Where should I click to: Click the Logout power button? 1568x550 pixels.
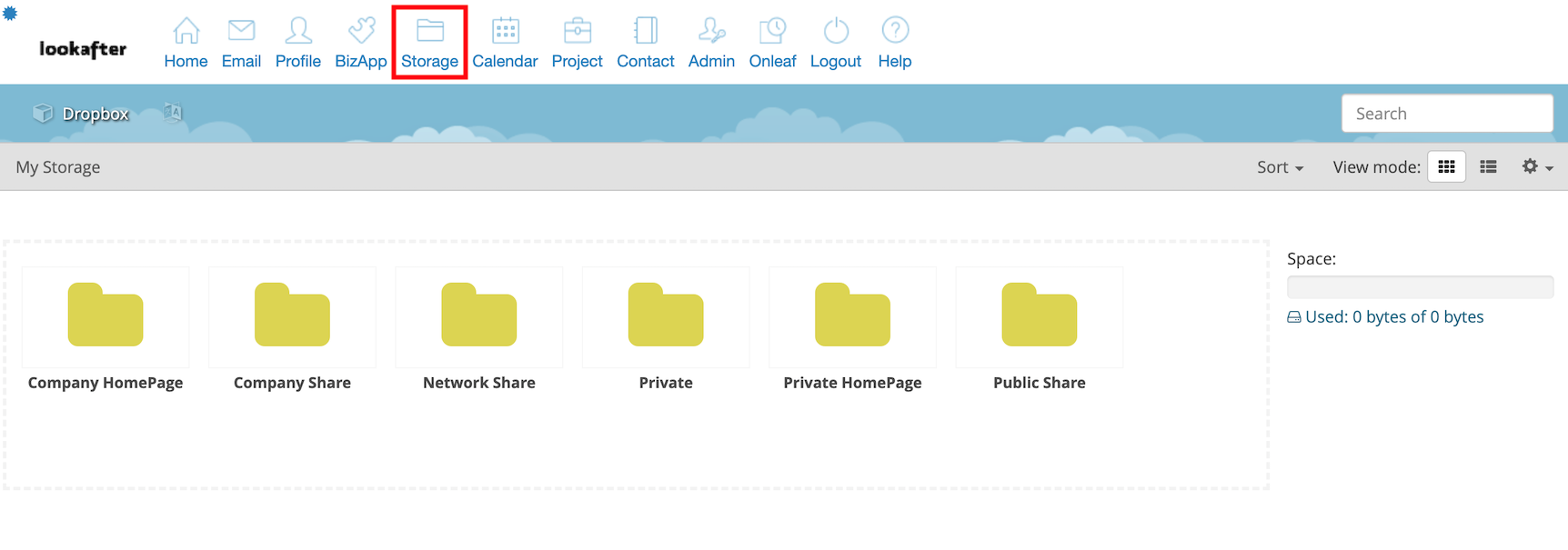click(835, 31)
